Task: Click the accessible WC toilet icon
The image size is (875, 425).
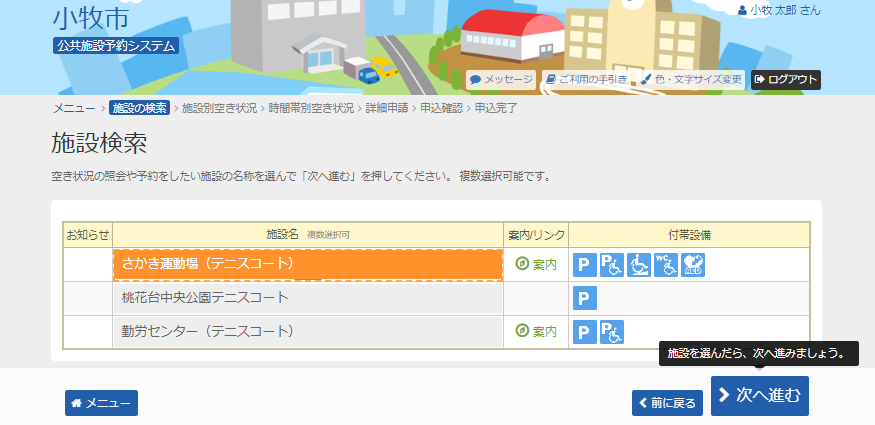Action: [666, 265]
